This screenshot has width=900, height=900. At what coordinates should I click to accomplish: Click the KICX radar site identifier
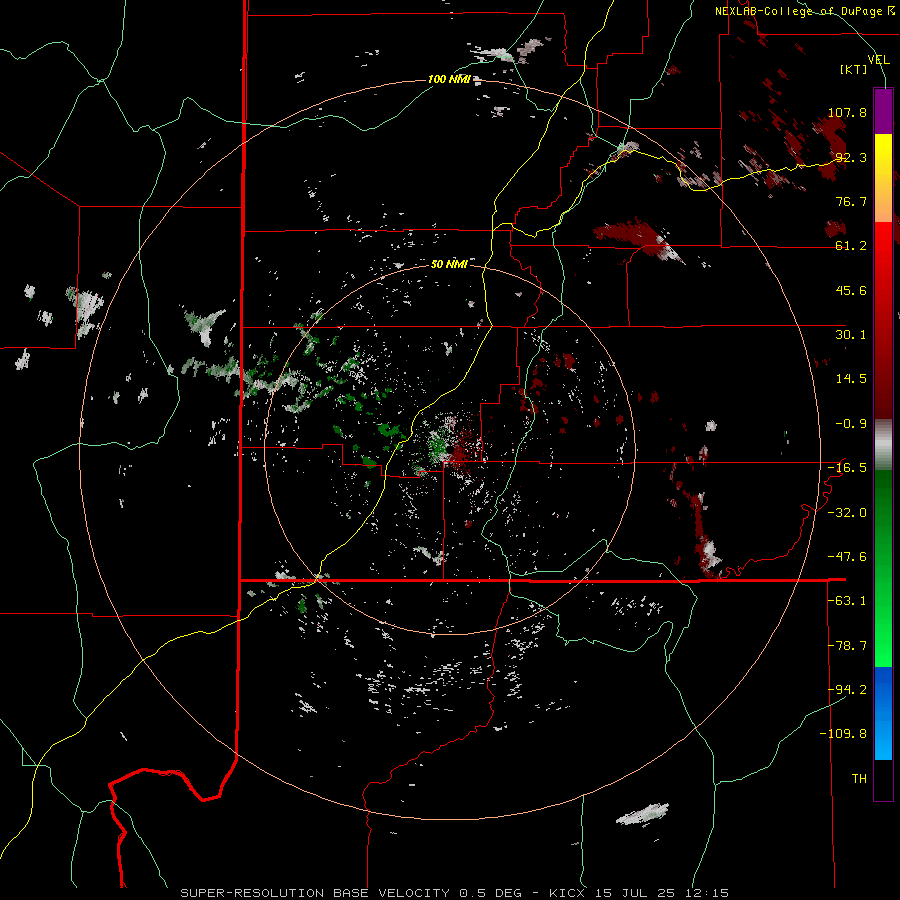[567, 893]
